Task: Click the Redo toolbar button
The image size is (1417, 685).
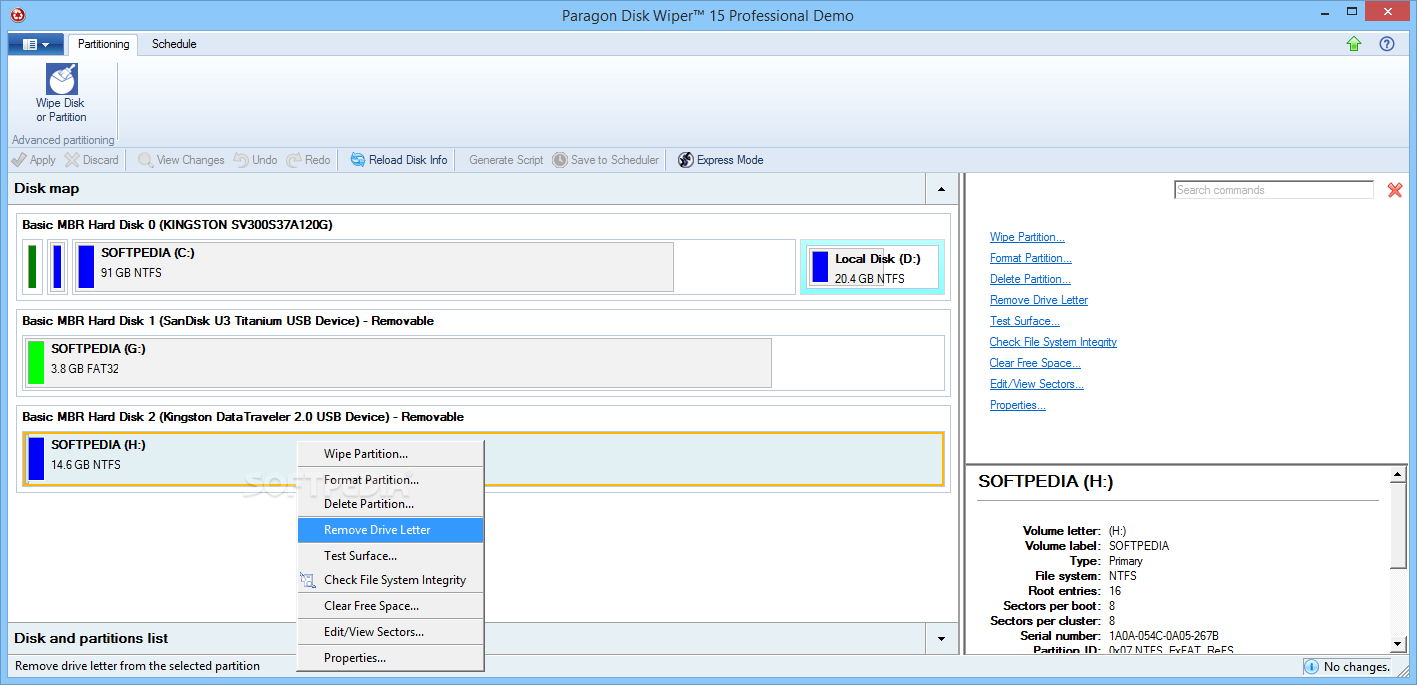Action: pyautogui.click(x=308, y=160)
